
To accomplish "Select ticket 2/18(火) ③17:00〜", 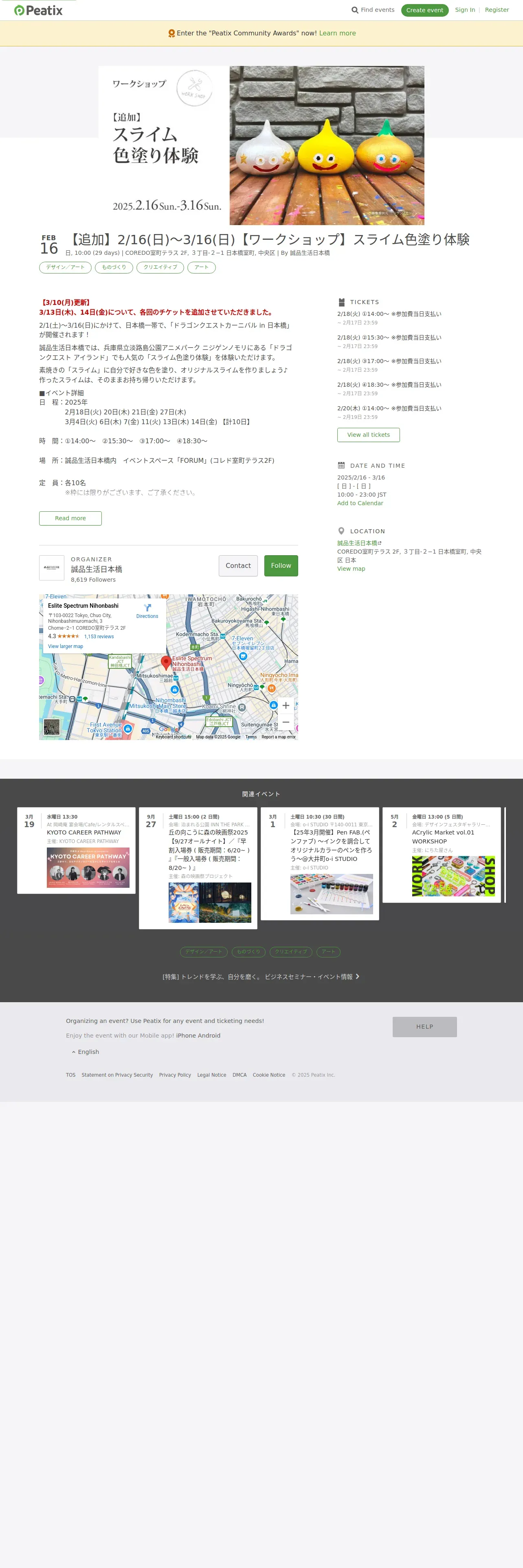I will (389, 361).
